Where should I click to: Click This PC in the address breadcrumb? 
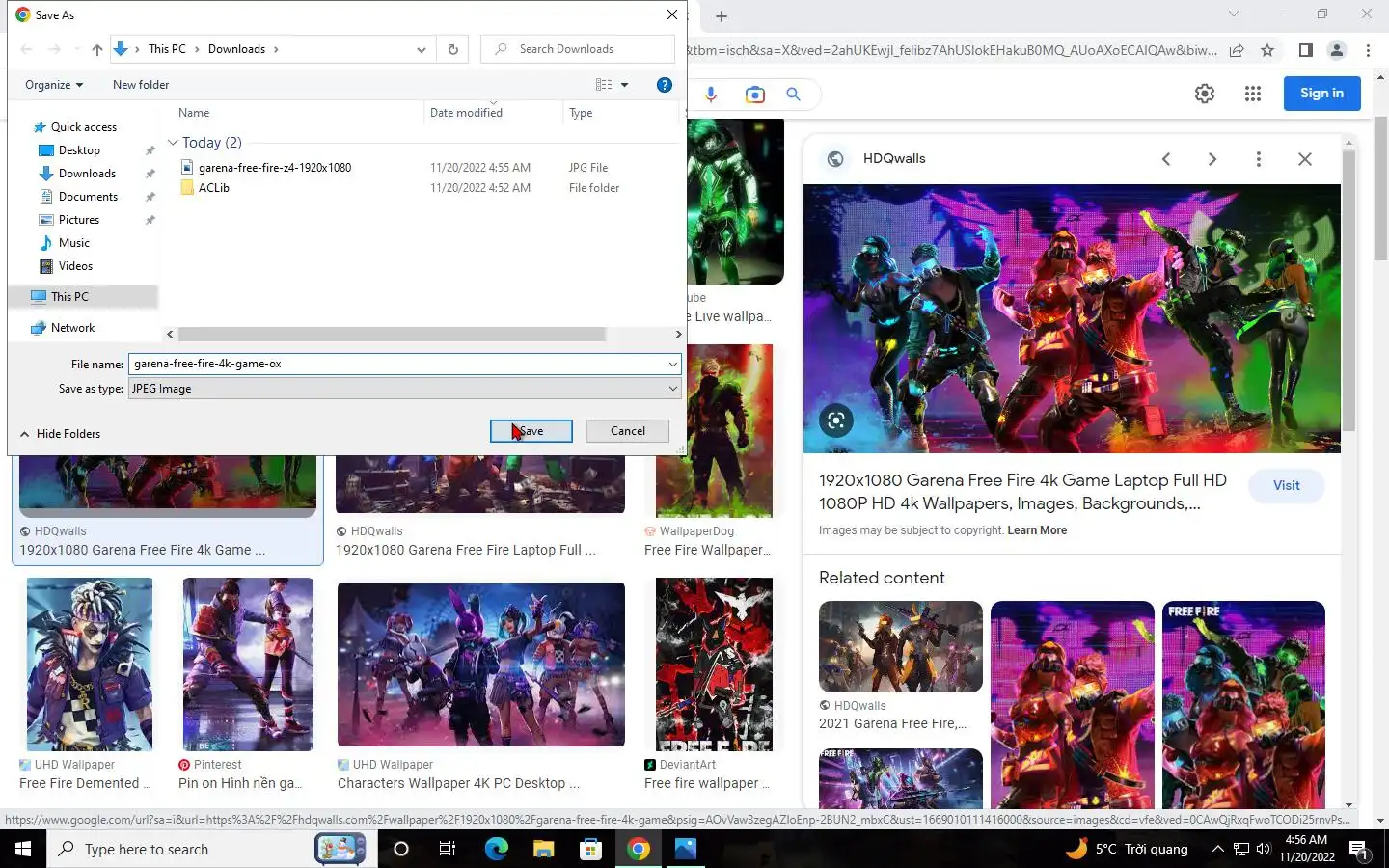pyautogui.click(x=167, y=49)
